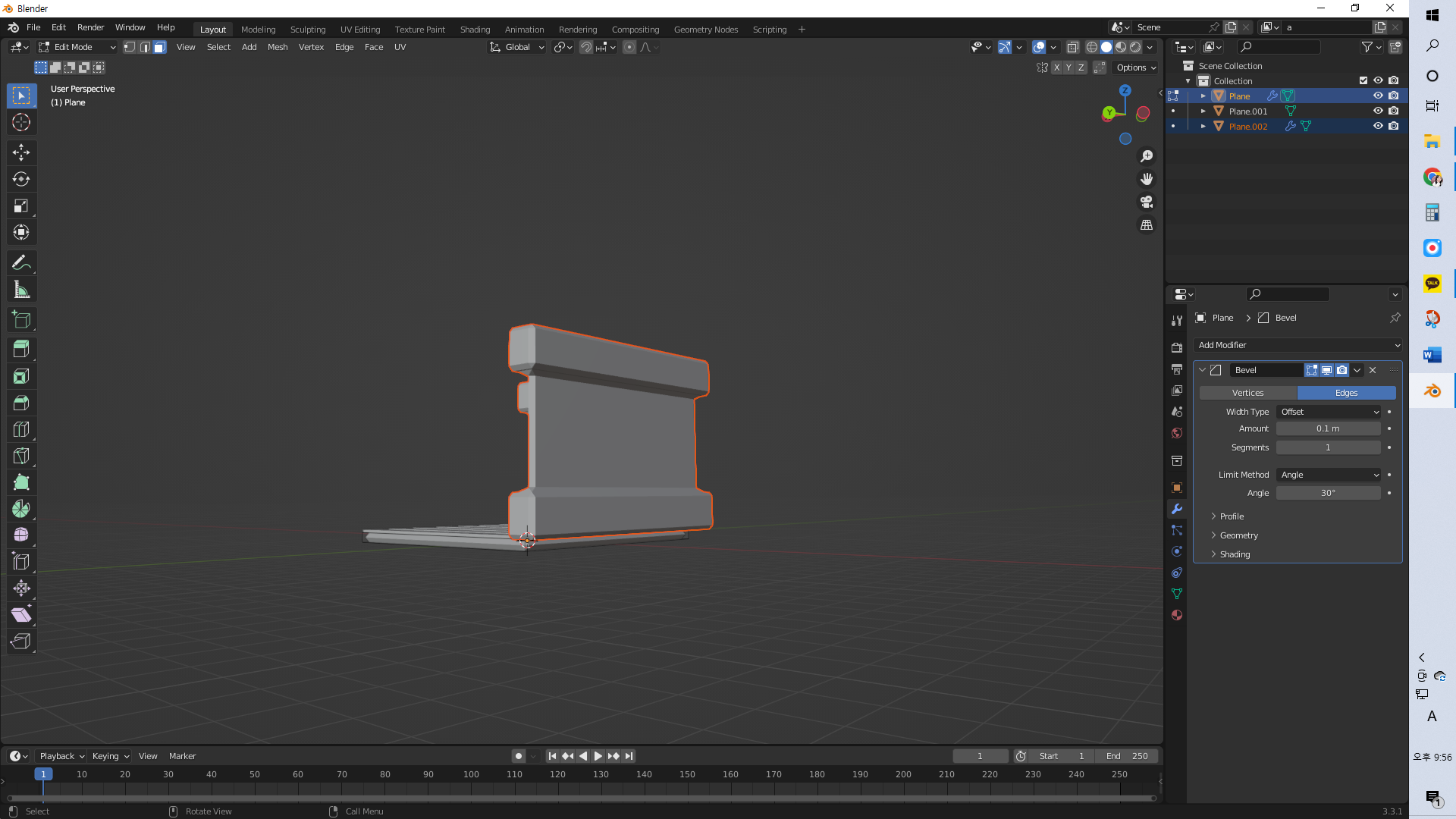Select the Move tool in toolbar
1456x819 pixels.
[x=21, y=152]
